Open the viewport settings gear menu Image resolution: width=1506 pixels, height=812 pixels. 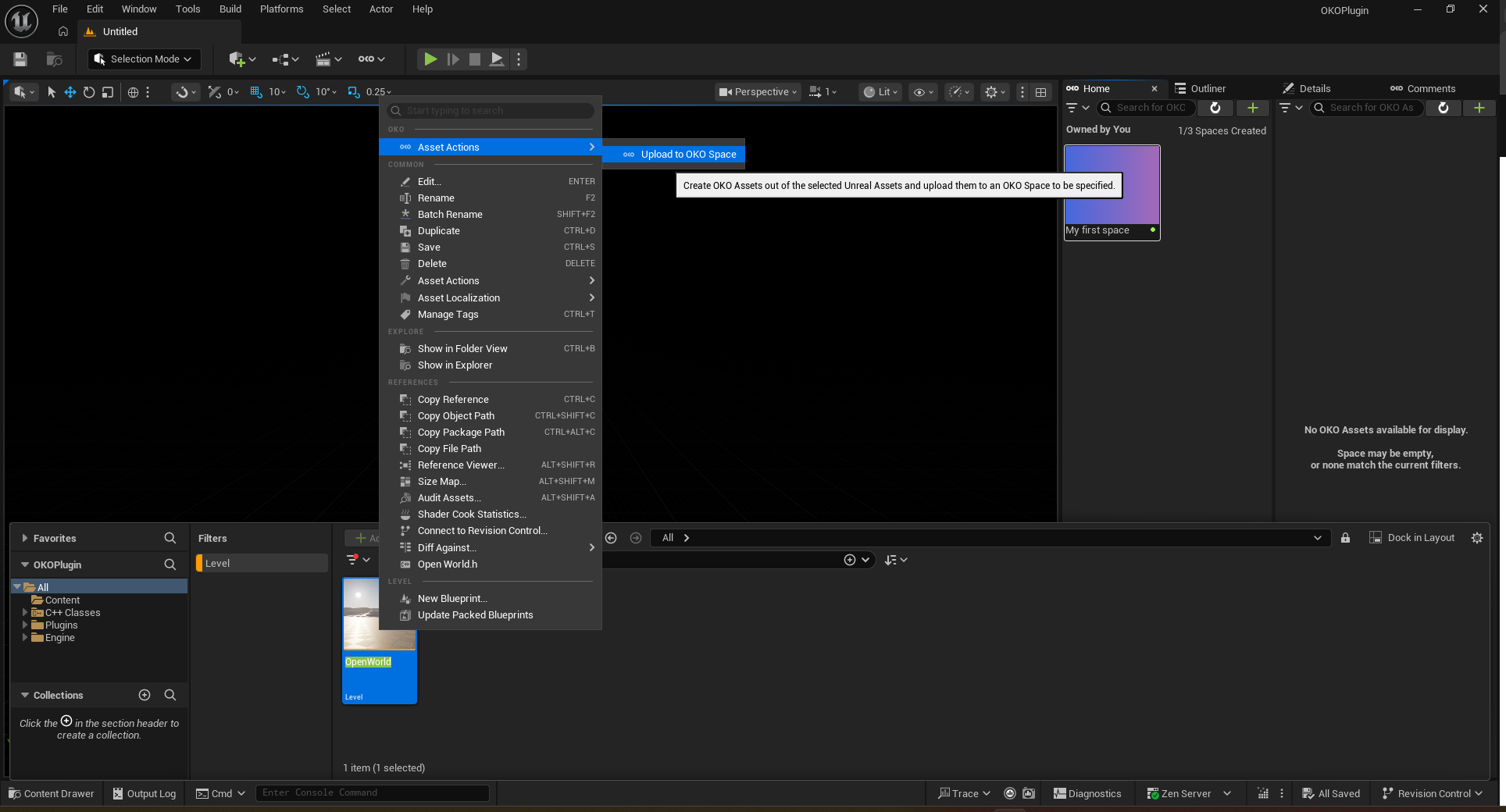click(x=995, y=92)
